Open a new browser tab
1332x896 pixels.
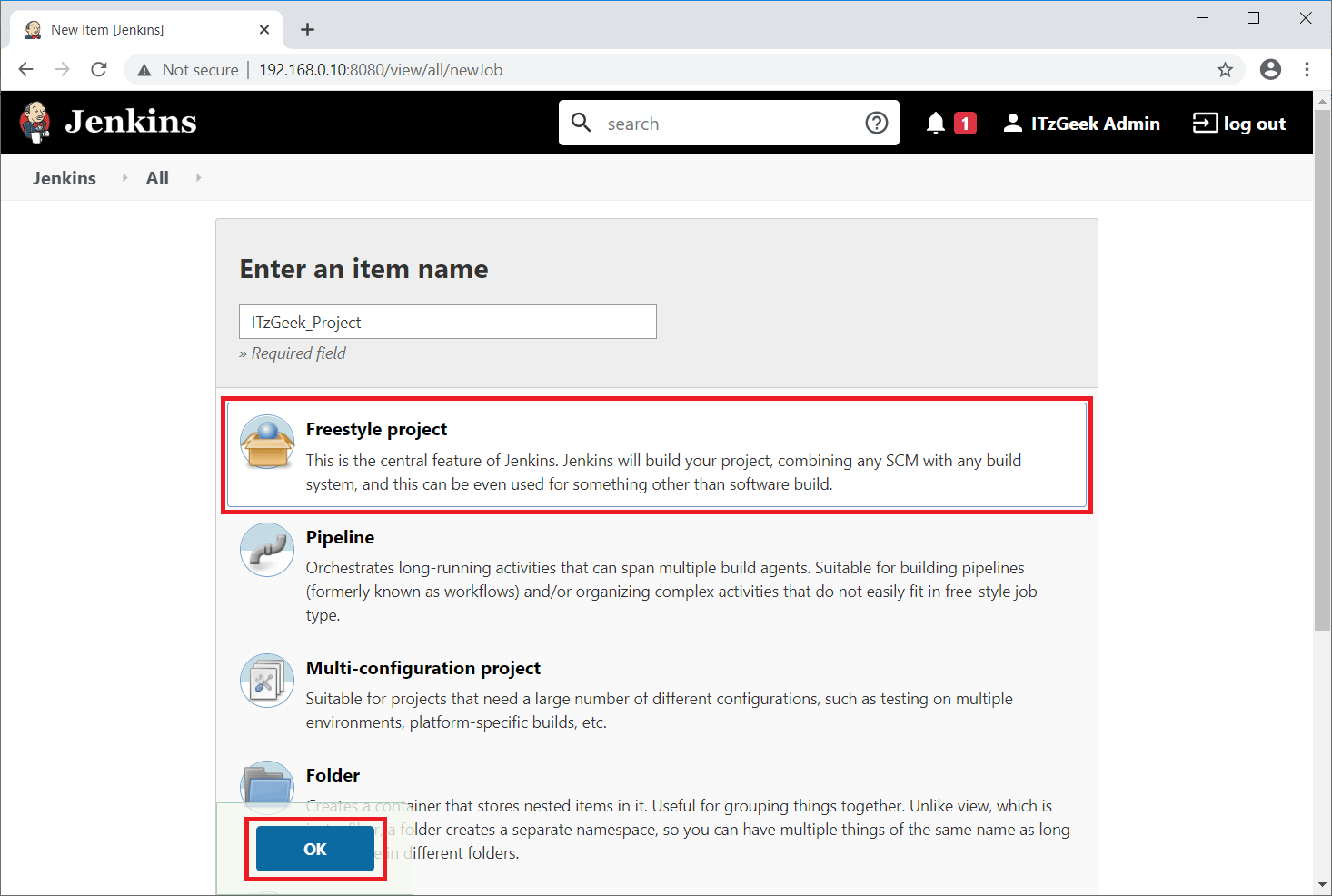[308, 30]
